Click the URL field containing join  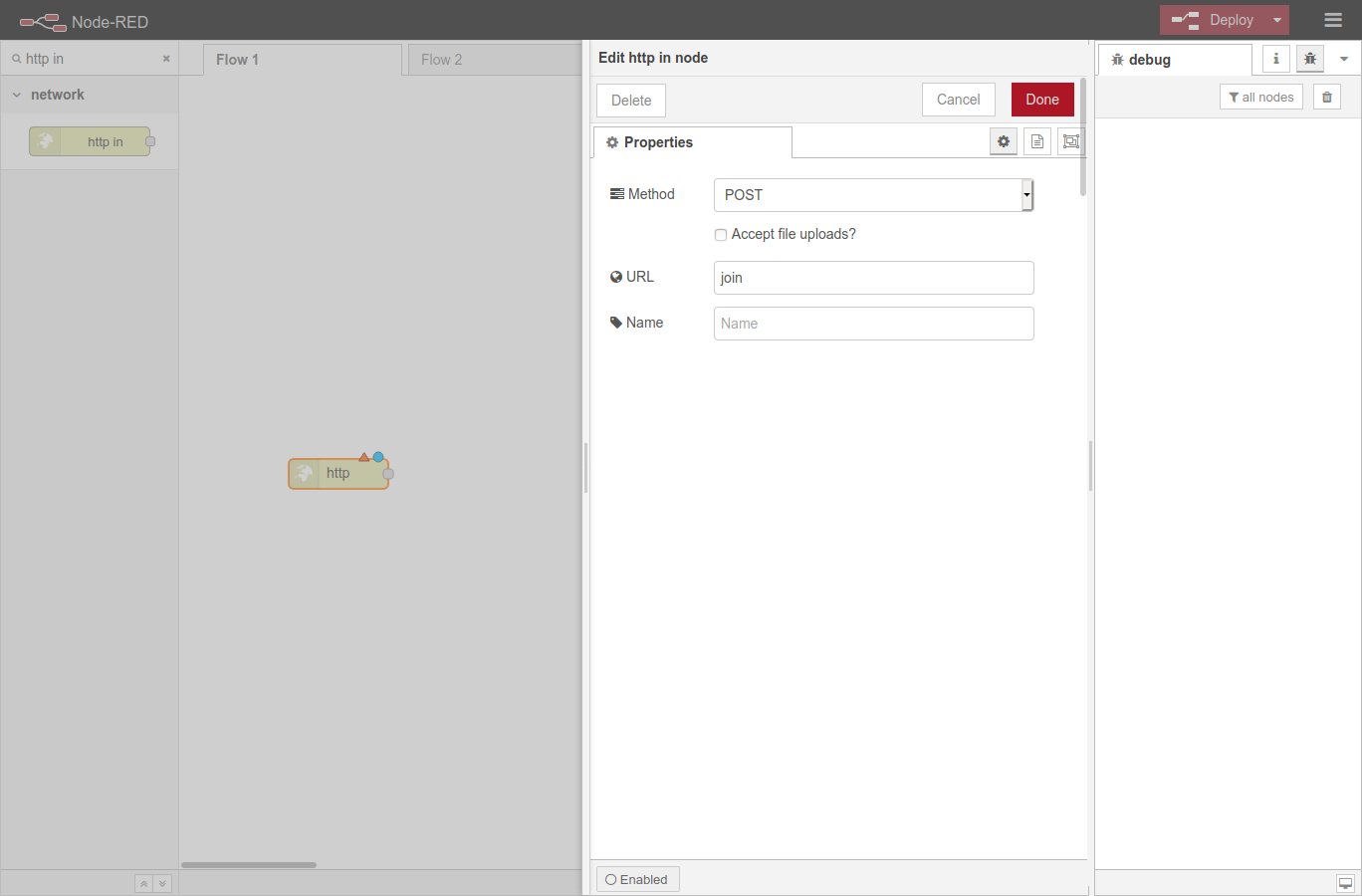873,277
